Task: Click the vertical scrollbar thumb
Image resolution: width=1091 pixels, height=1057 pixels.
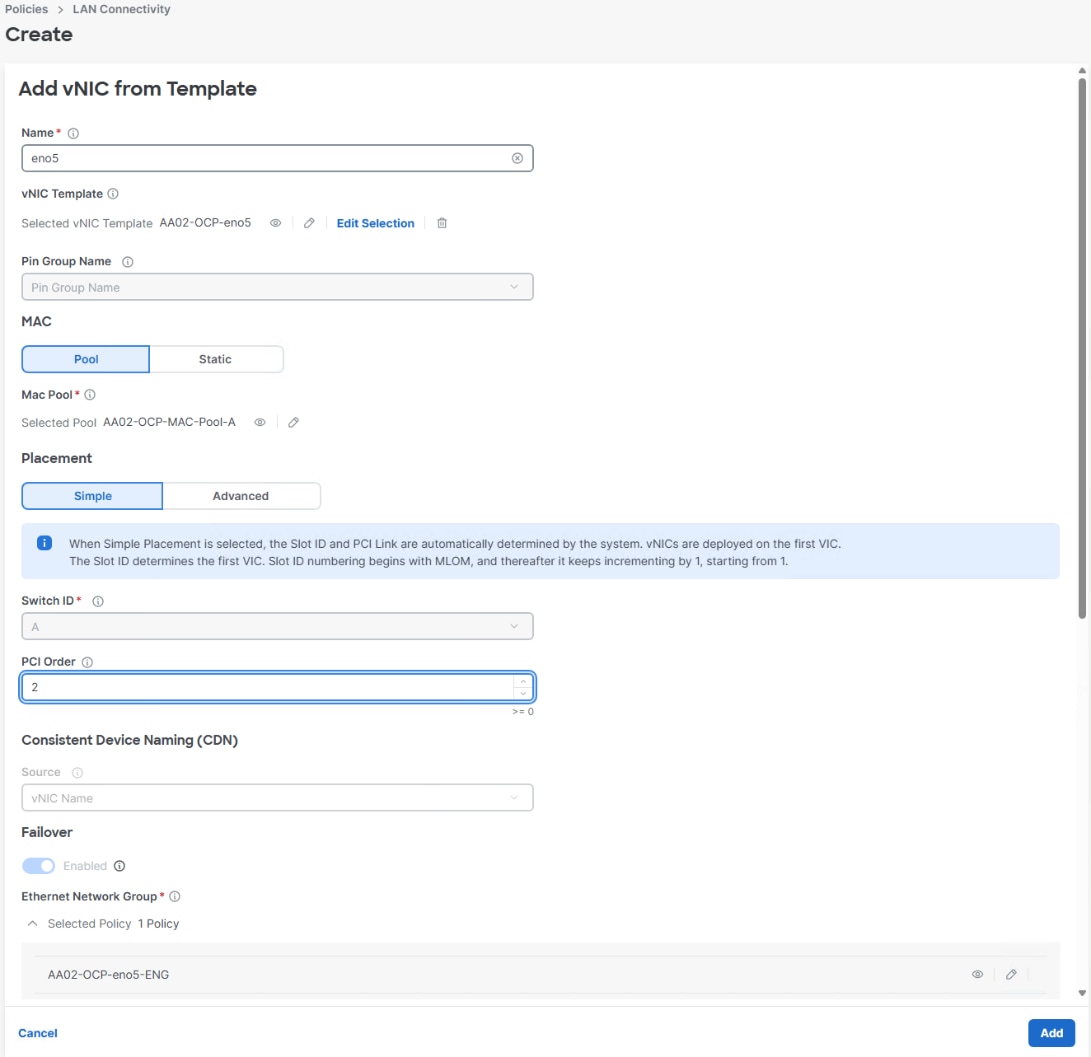Action: pos(1082,348)
